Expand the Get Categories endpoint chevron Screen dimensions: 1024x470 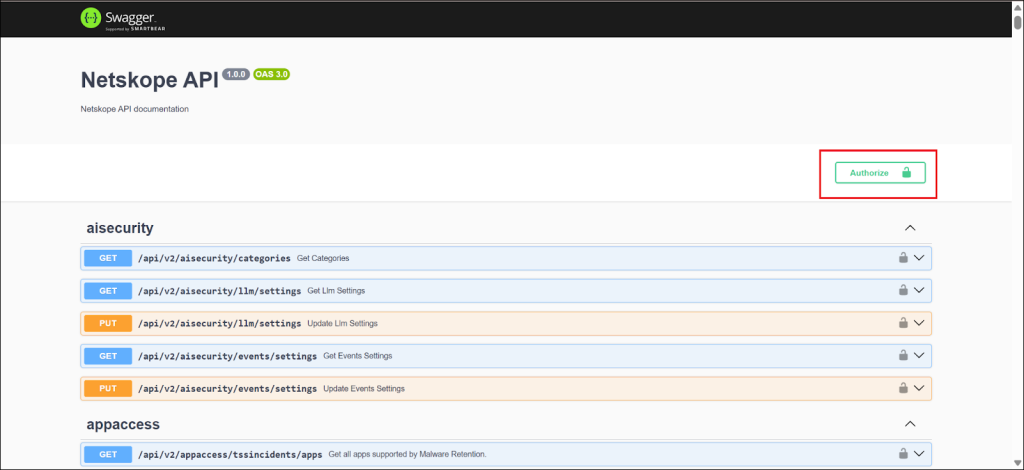[919, 258]
